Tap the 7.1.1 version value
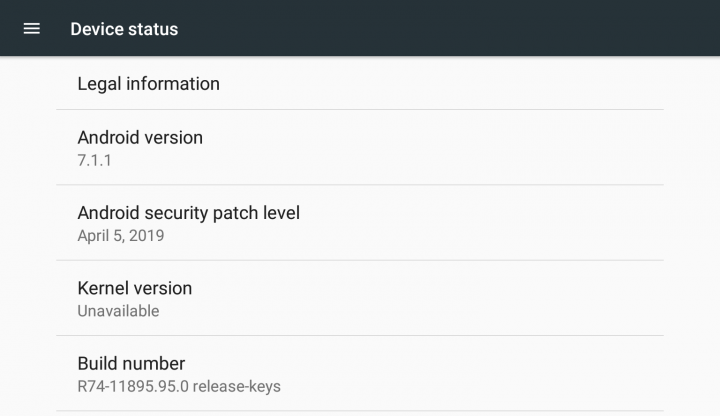720x416 pixels. 94,160
